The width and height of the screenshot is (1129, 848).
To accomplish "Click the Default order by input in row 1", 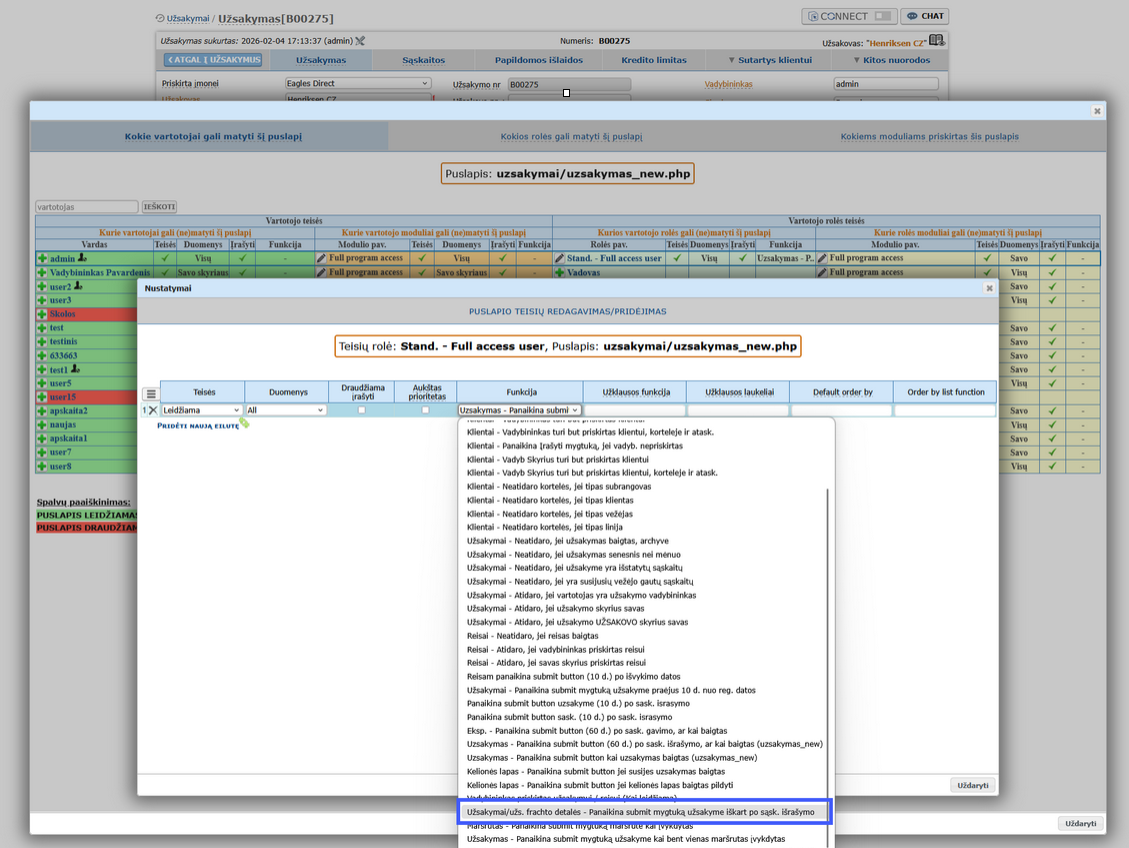I will 841,410.
